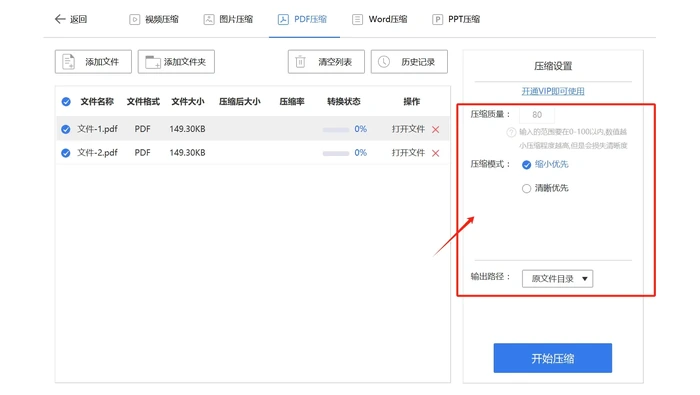Image resolution: width=700 pixels, height=395 pixels.
Task: Click the 返回 back button
Action: click(x=71, y=19)
